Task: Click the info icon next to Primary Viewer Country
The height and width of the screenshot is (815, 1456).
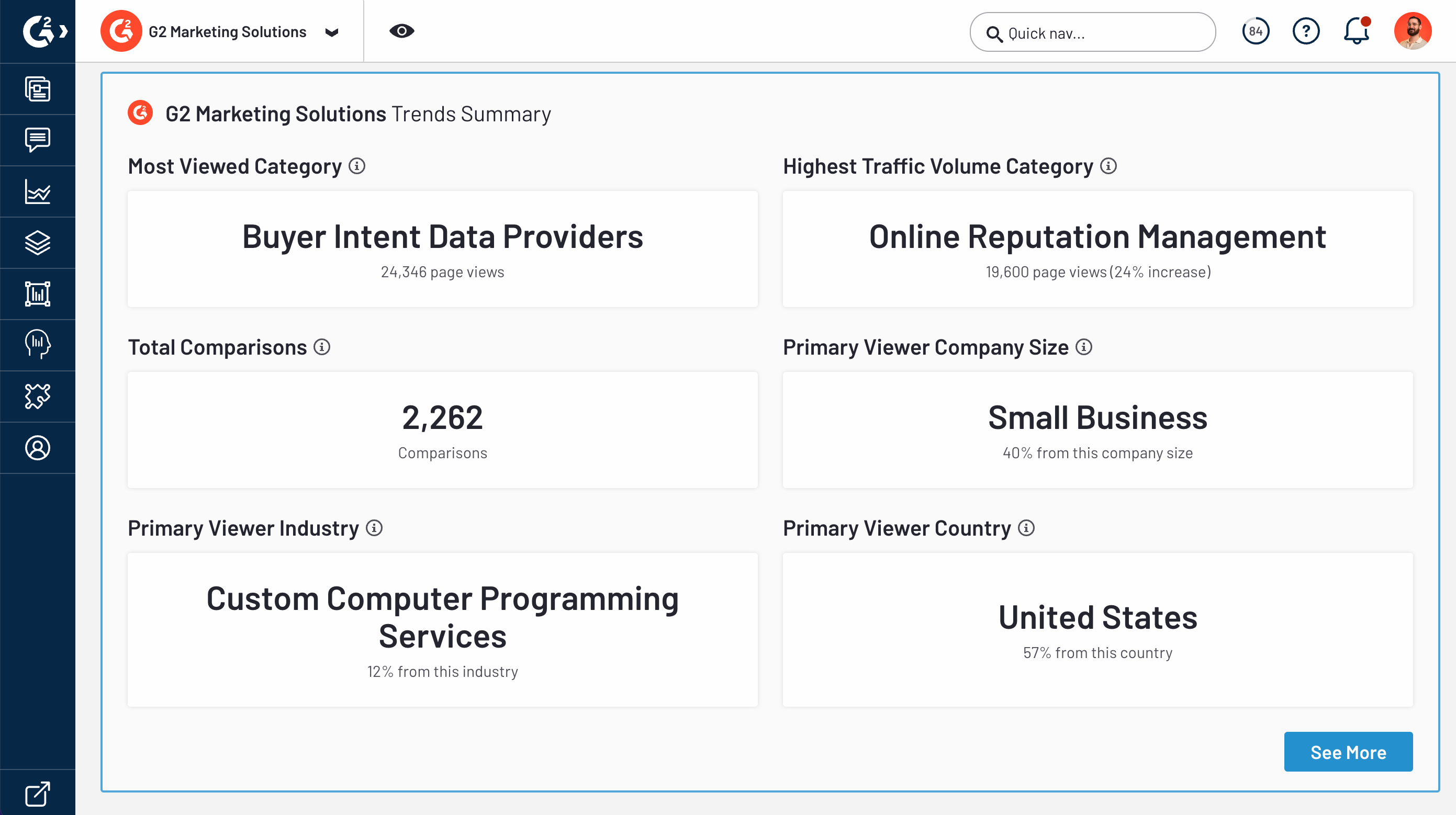Action: [1026, 528]
